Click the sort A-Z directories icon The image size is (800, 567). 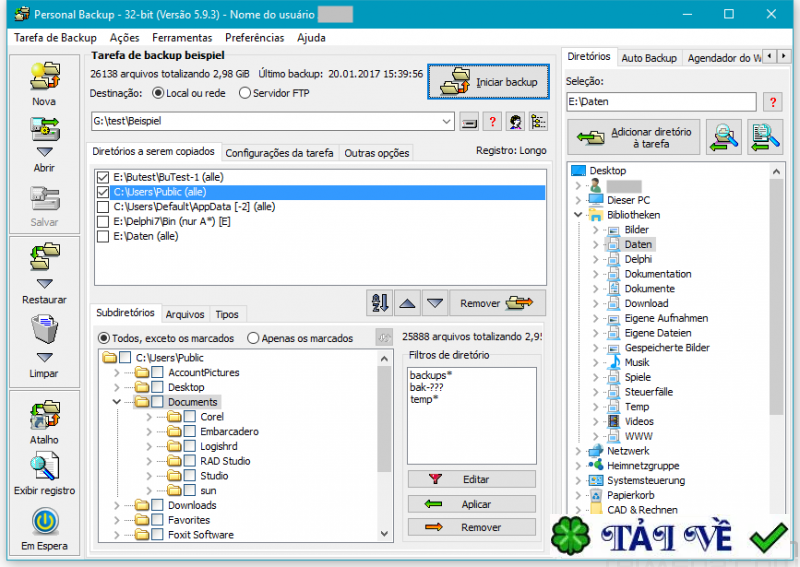pyautogui.click(x=380, y=303)
